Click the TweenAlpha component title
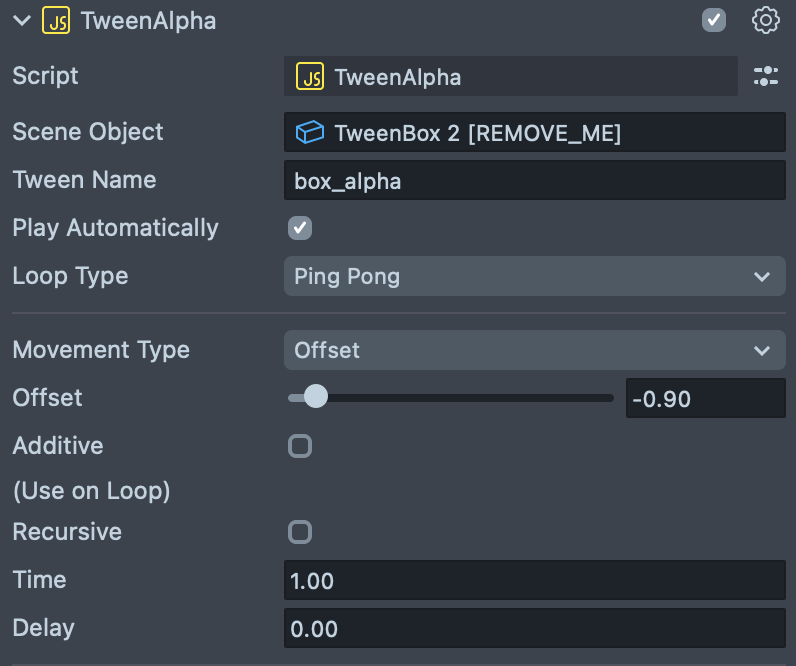The height and width of the screenshot is (666, 796). point(148,21)
